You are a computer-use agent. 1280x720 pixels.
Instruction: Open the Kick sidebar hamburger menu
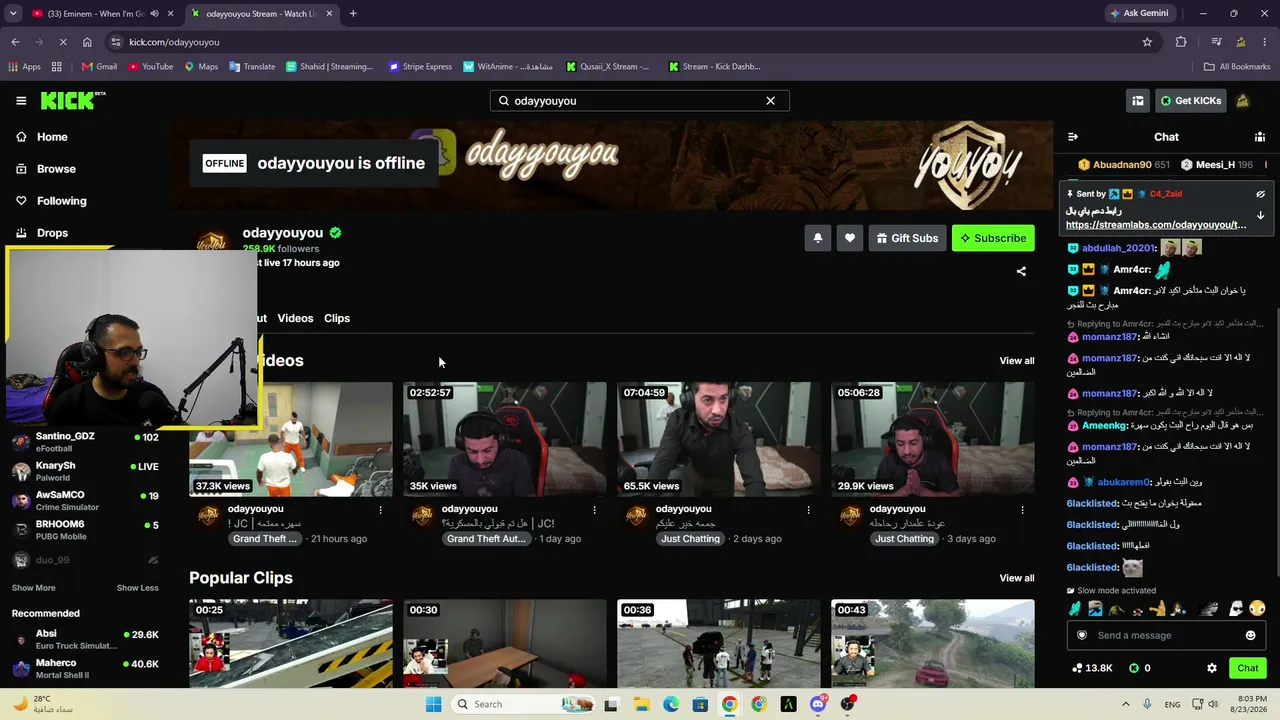tap(21, 101)
